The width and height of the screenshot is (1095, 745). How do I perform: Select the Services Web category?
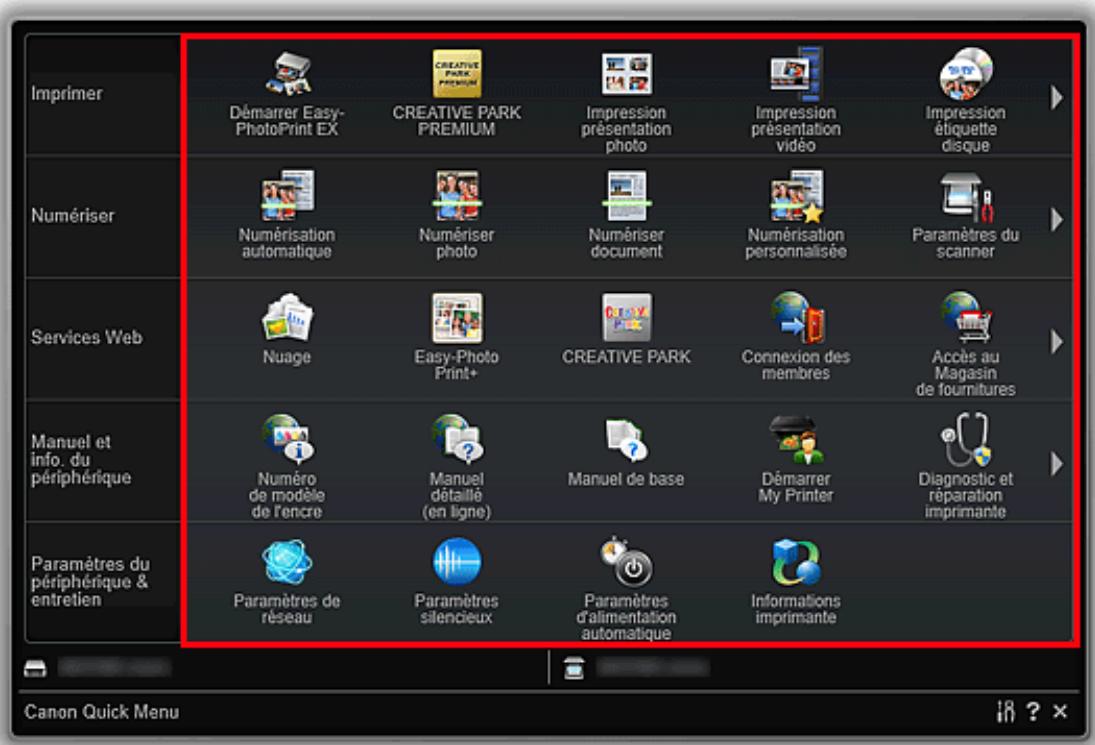pyautogui.click(x=103, y=338)
